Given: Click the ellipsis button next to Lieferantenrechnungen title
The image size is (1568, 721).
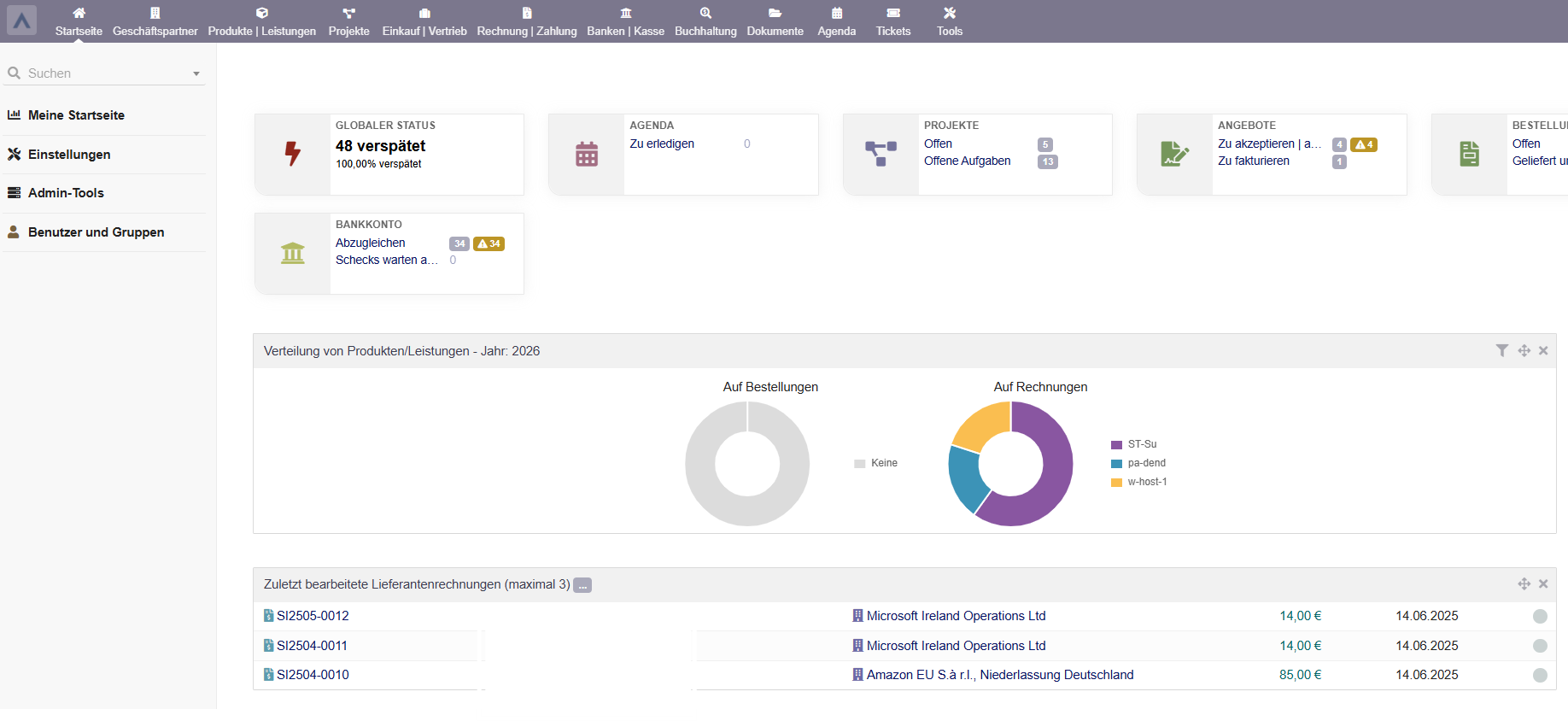Looking at the screenshot, I should point(582,585).
